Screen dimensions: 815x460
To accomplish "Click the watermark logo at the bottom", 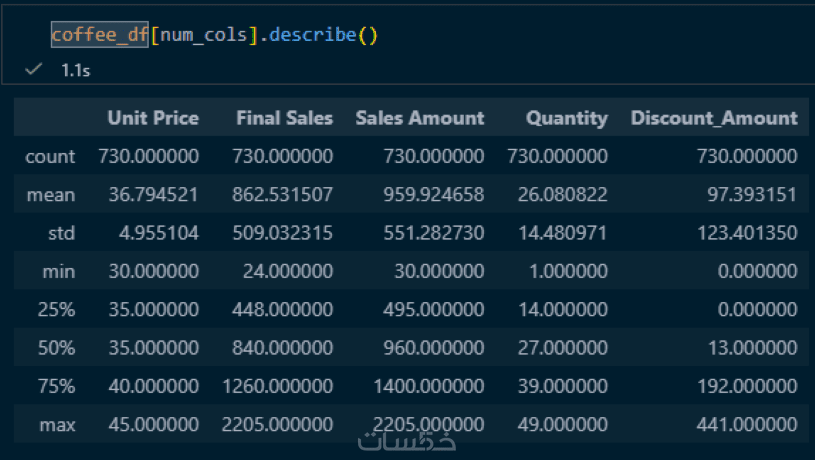I will click(407, 441).
